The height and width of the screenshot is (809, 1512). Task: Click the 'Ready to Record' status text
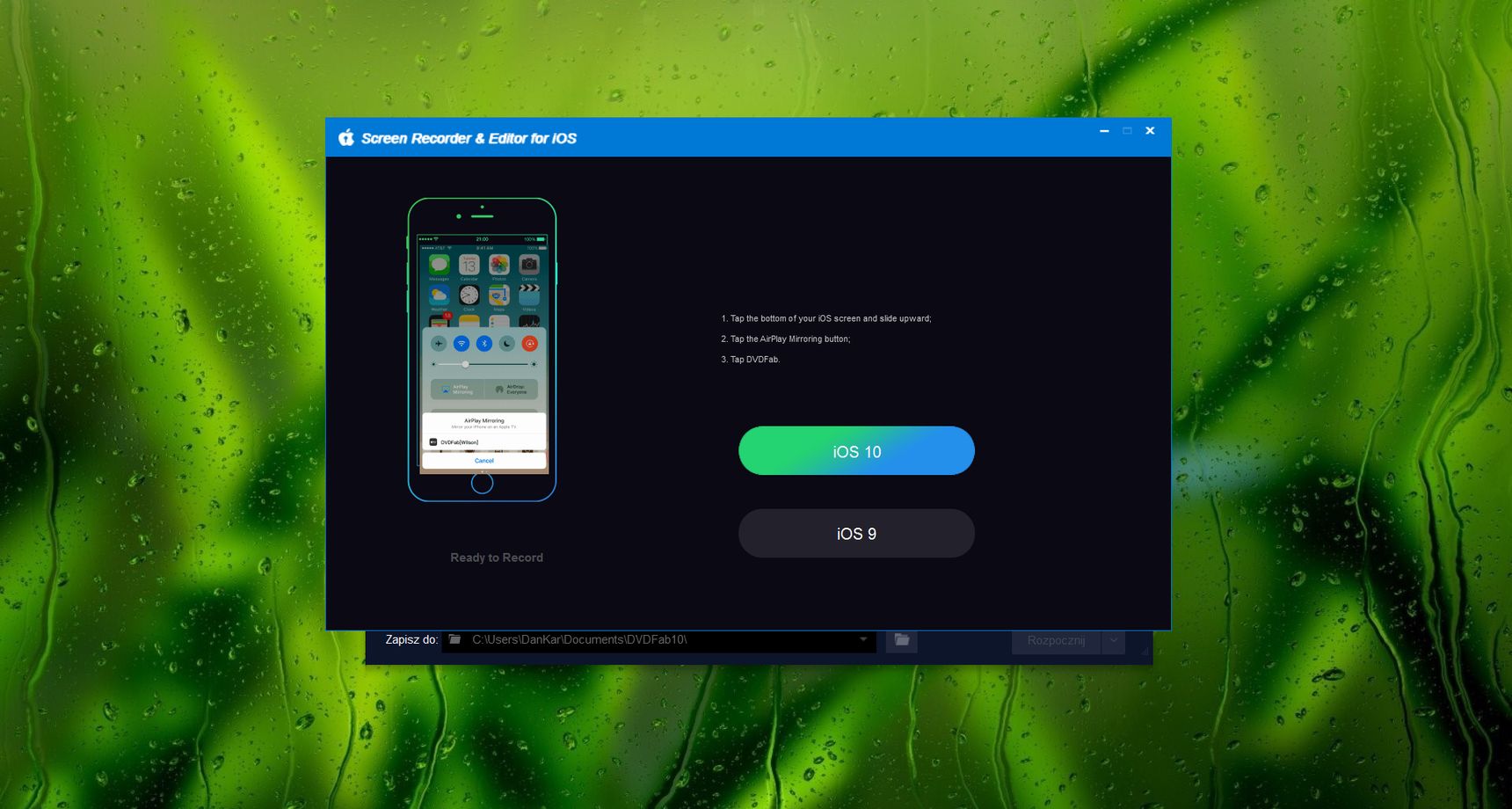497,558
